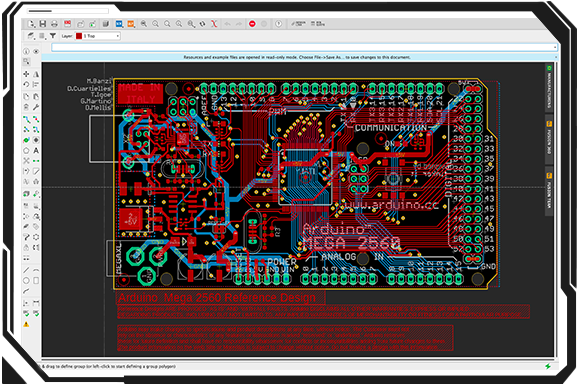Click the MADE IN ITALY red label
Screen dimensions: 577x385
[x=140, y=93]
